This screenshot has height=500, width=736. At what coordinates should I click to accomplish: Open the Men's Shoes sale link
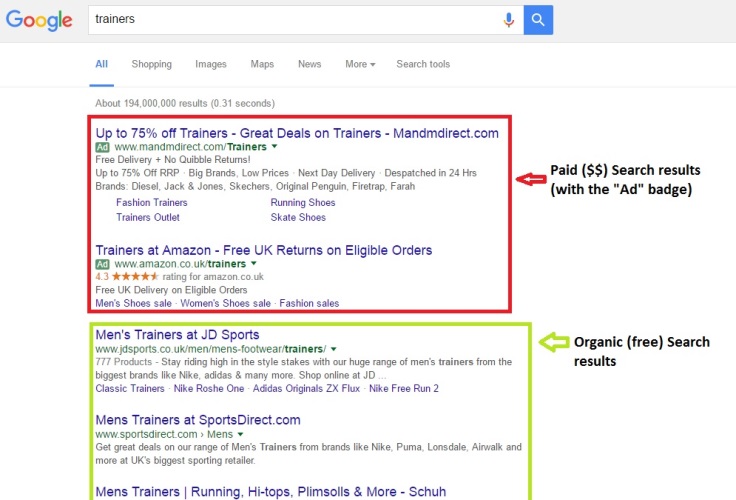pos(133,303)
